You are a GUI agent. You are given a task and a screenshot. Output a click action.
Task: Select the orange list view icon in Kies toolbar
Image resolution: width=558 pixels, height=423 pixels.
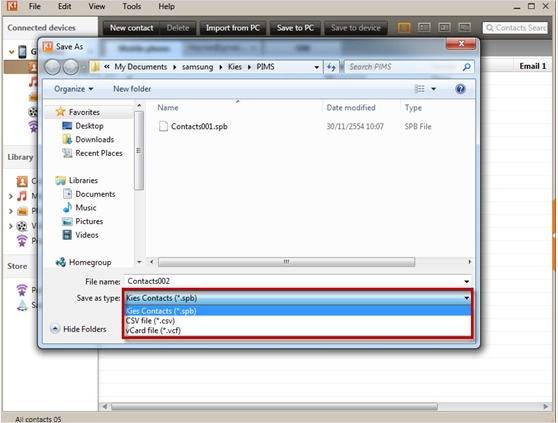coord(404,28)
